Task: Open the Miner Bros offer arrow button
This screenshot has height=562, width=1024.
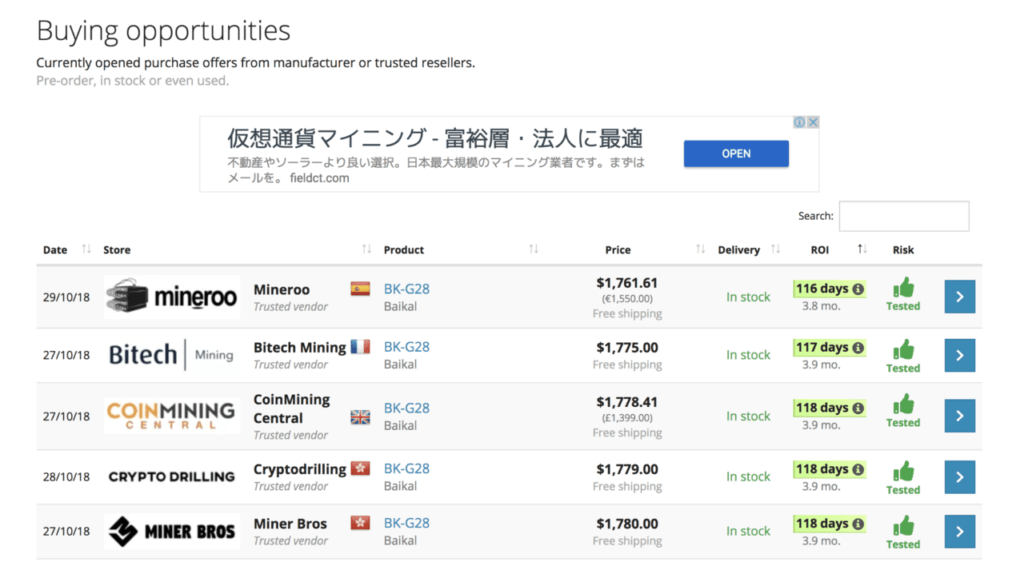Action: [959, 531]
